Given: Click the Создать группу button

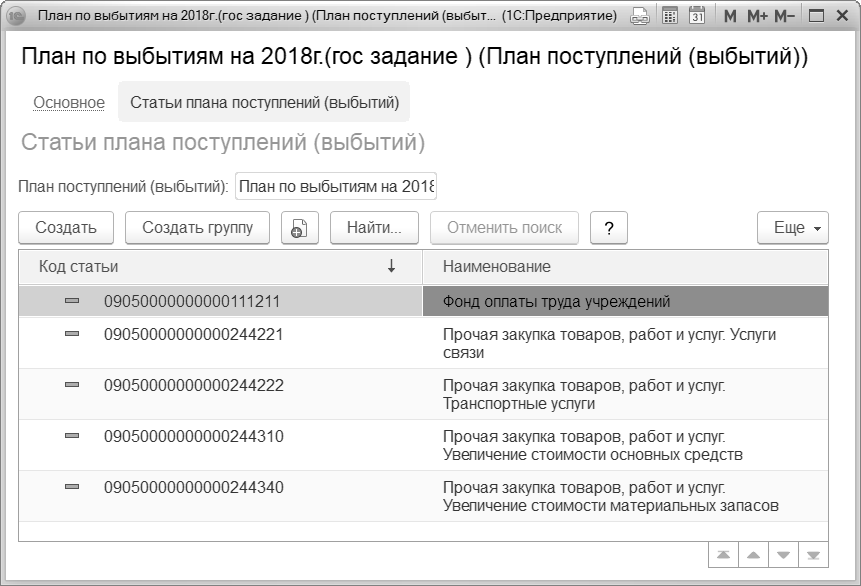Looking at the screenshot, I should tap(197, 227).
